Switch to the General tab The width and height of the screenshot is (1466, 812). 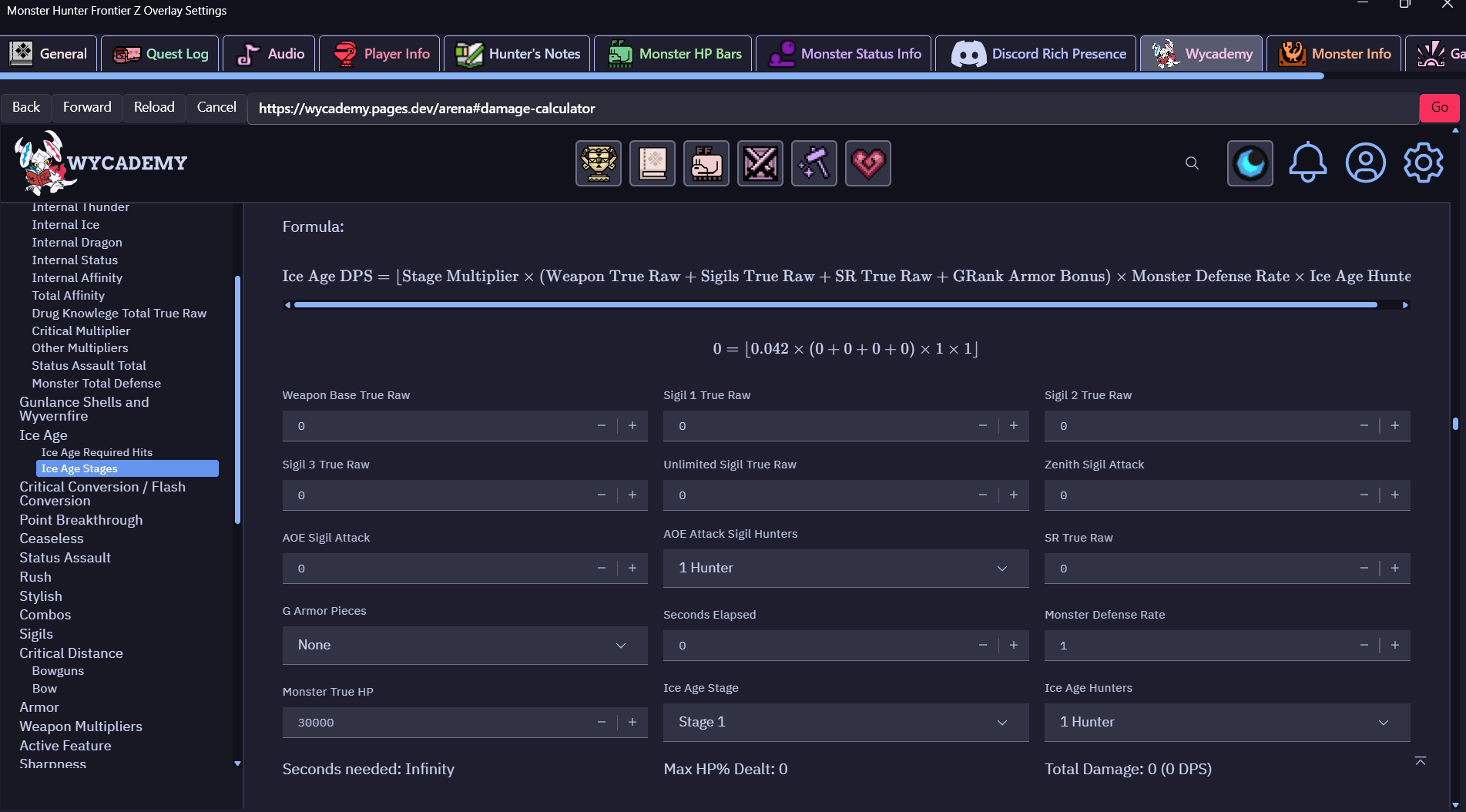click(x=49, y=53)
